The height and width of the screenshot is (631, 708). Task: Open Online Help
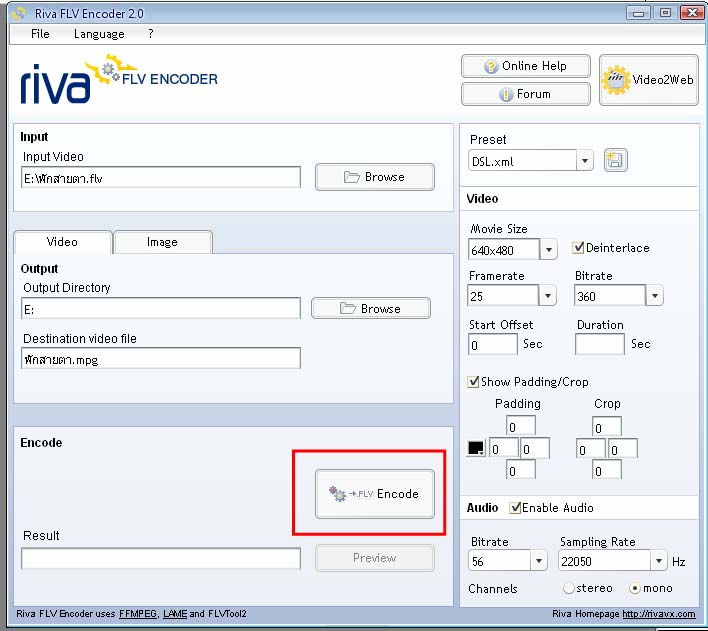coord(526,66)
